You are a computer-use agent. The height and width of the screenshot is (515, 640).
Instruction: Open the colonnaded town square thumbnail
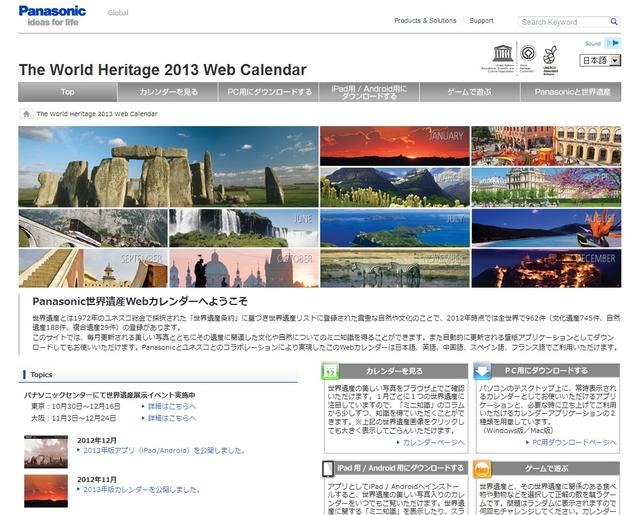(x=546, y=146)
